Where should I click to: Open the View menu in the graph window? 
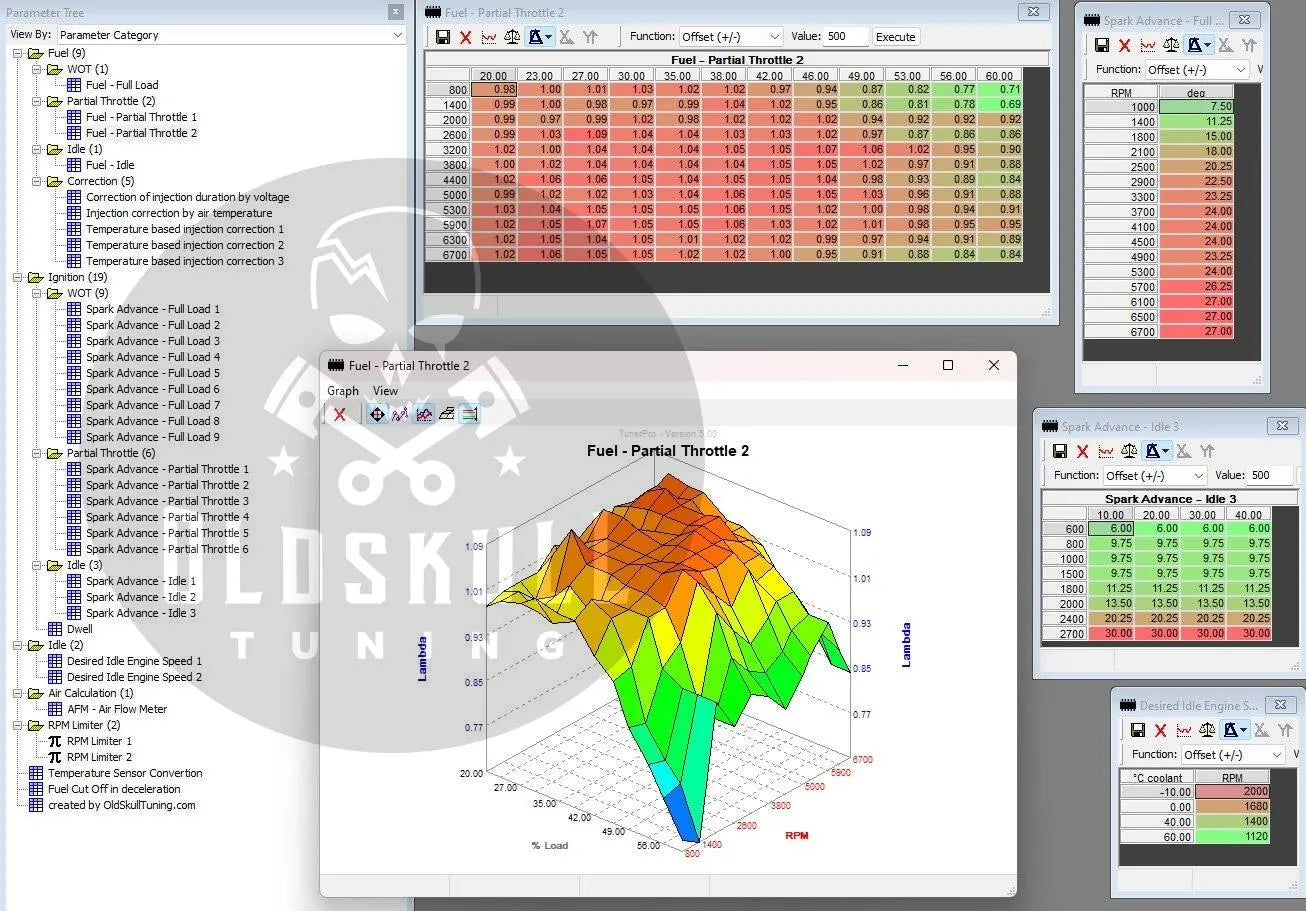pos(385,391)
